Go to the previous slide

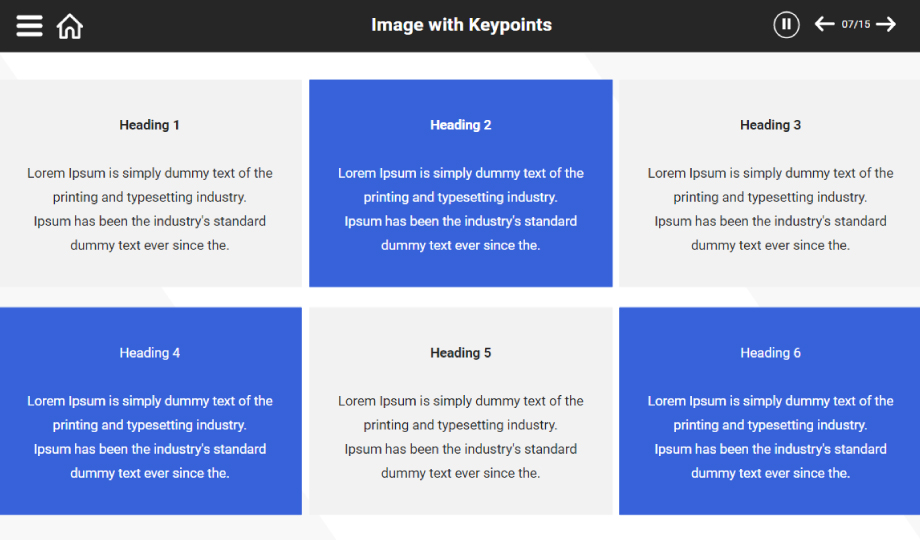[x=824, y=24]
